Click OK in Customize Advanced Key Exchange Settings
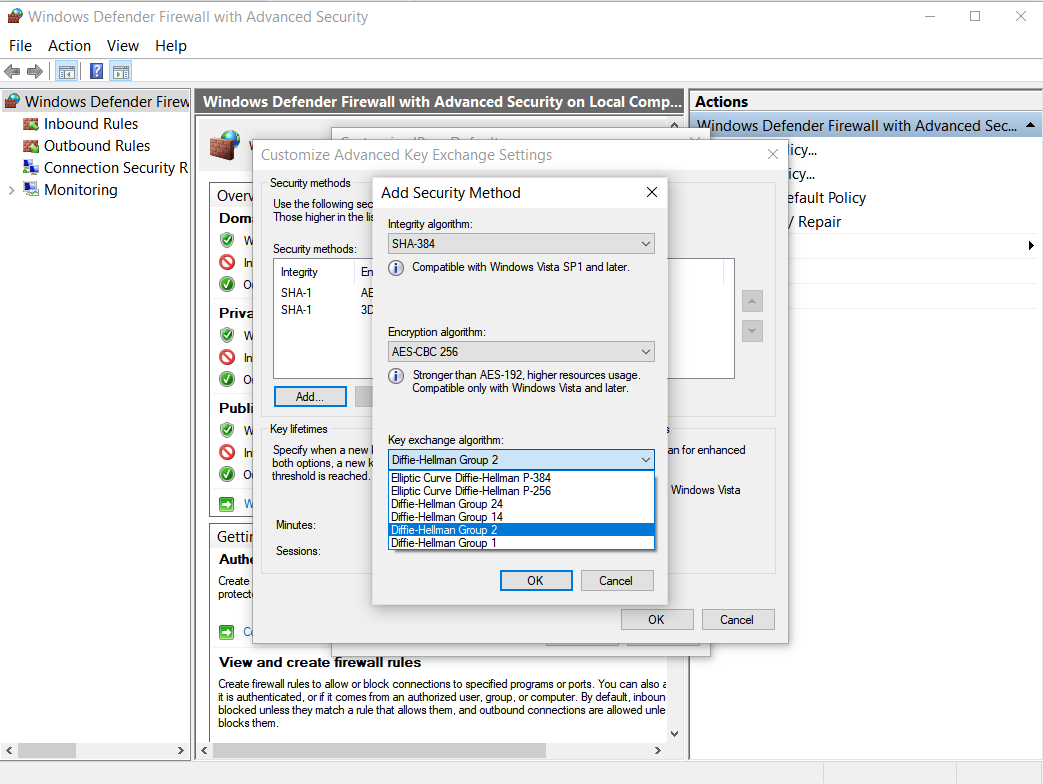This screenshot has width=1043, height=784. pyautogui.click(x=657, y=619)
